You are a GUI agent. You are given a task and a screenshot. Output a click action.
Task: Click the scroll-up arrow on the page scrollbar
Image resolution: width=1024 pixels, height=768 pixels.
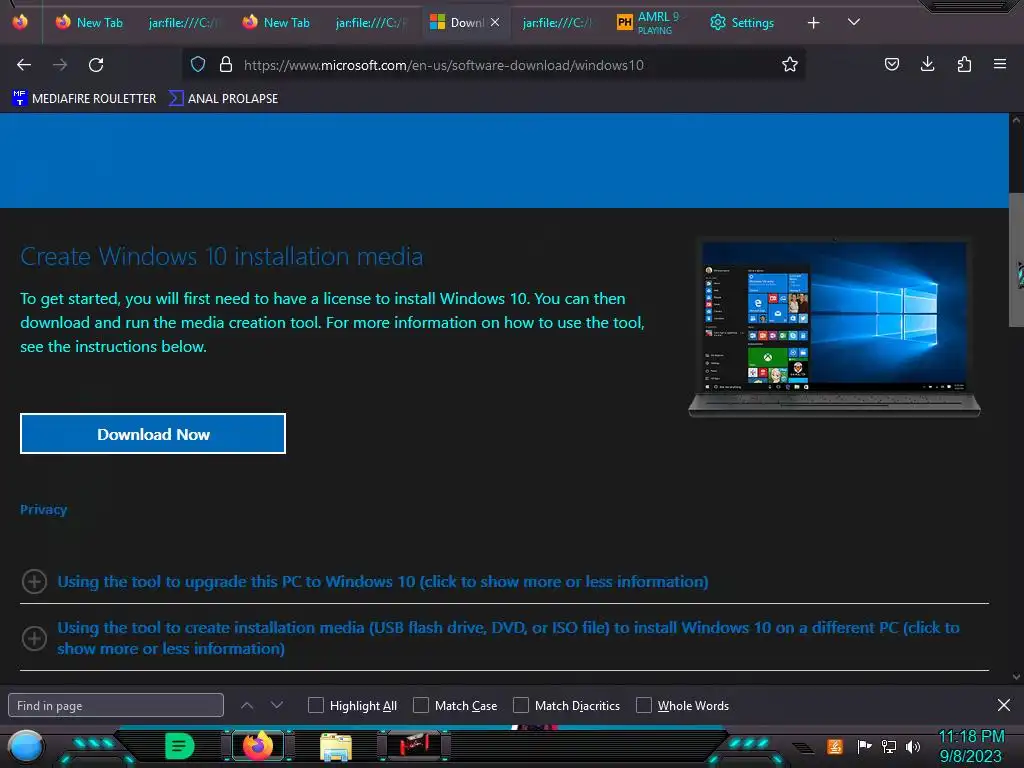[x=1016, y=120]
